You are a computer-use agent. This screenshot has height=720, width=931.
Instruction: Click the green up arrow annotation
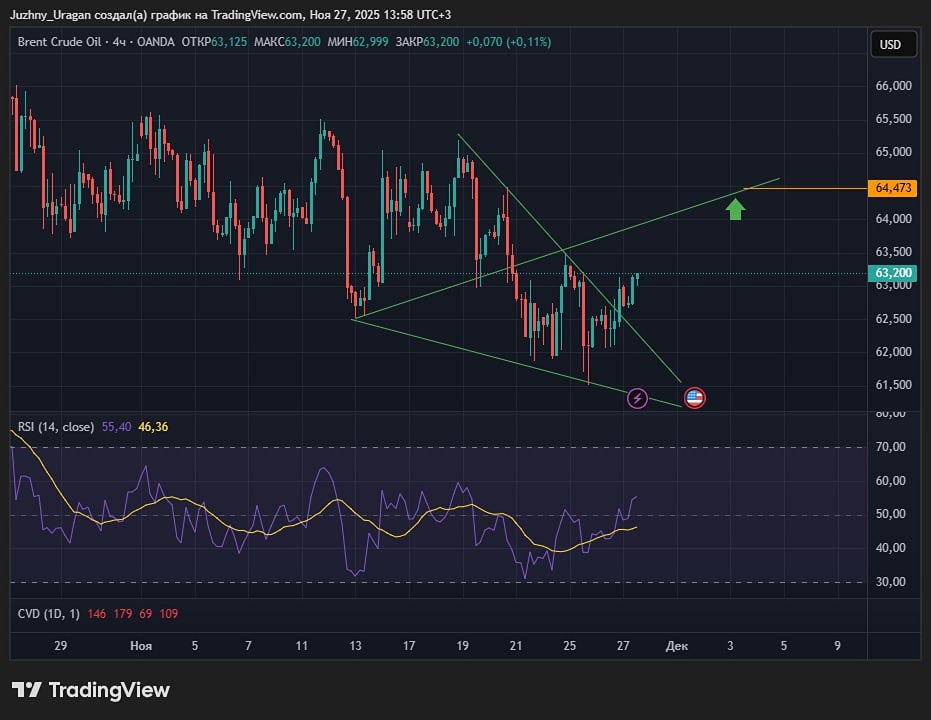736,209
